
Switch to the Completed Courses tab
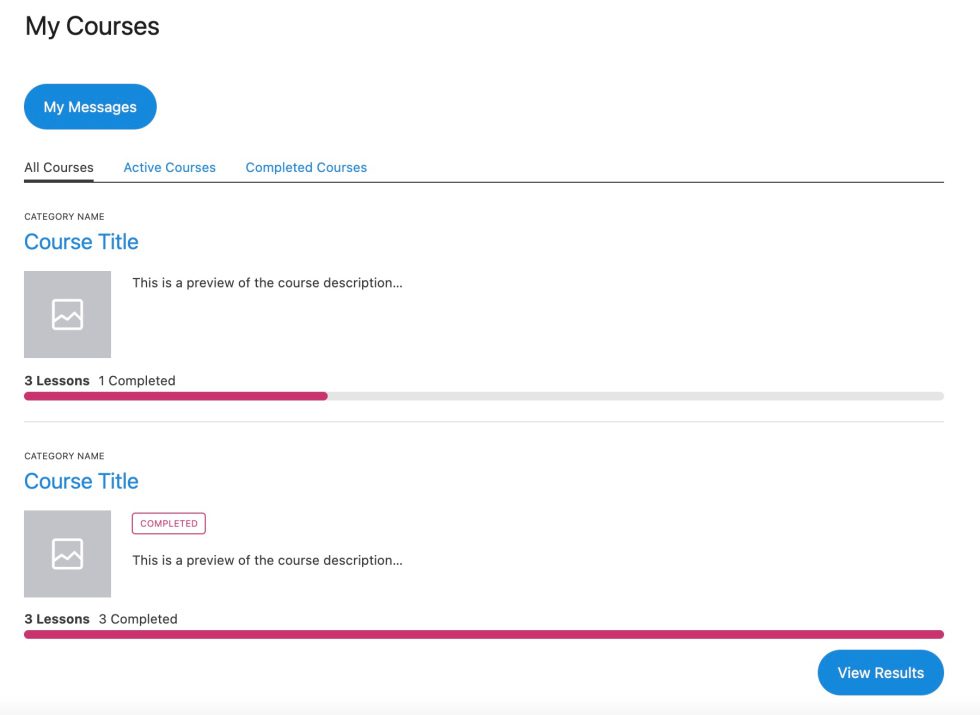point(306,168)
